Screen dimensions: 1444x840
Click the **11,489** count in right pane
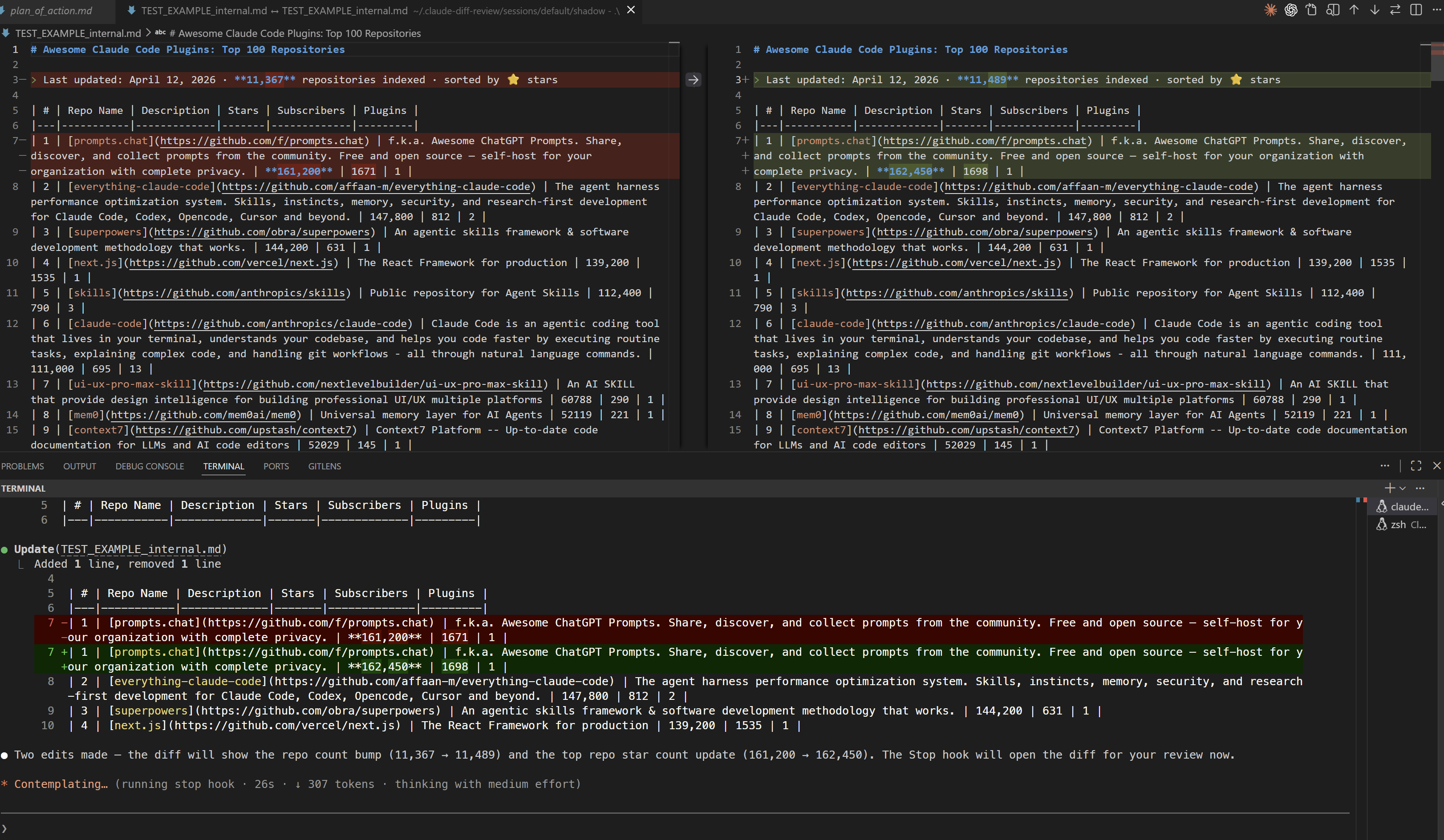[988, 80]
